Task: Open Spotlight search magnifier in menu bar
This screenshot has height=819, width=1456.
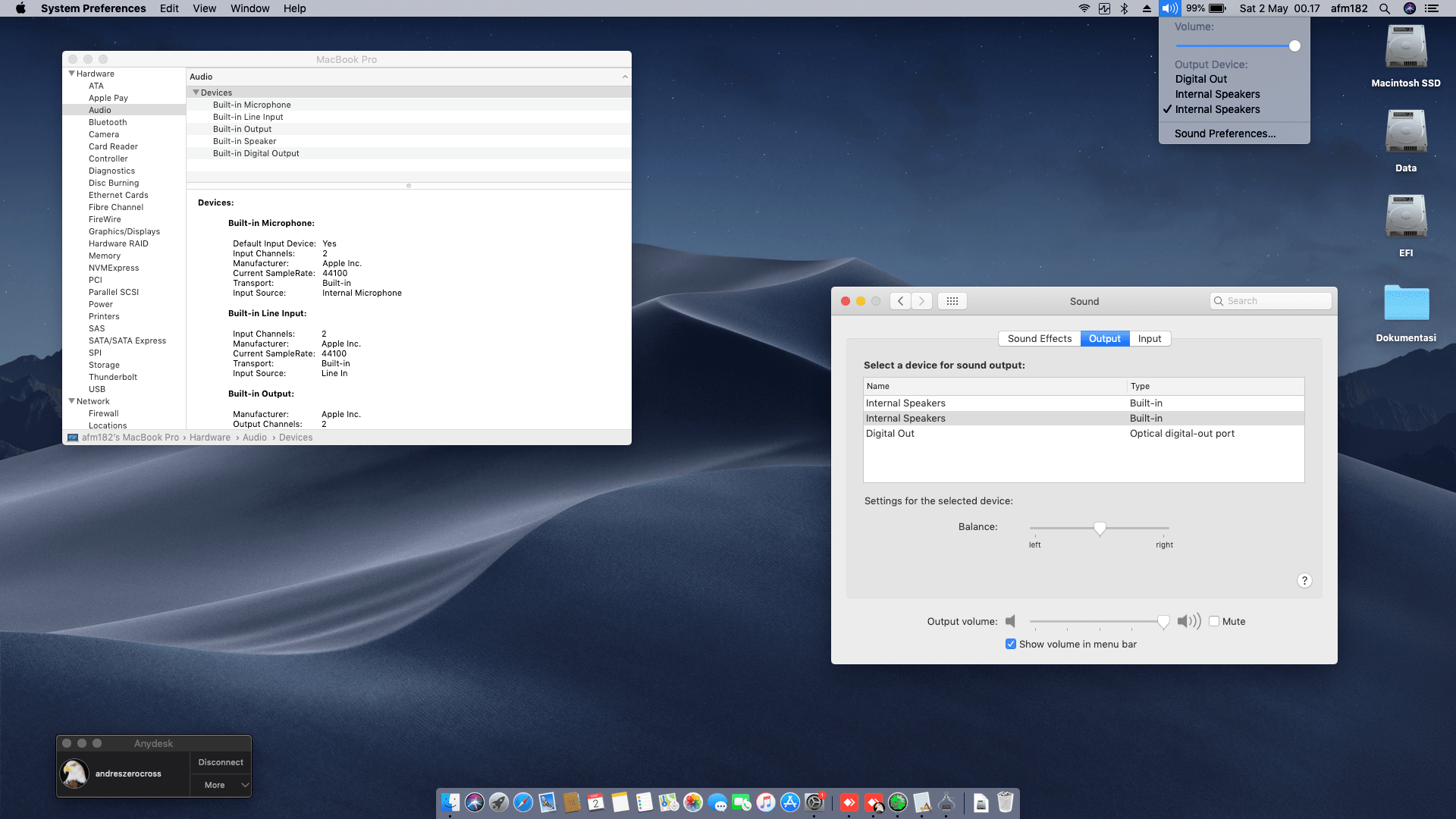Action: [1385, 8]
